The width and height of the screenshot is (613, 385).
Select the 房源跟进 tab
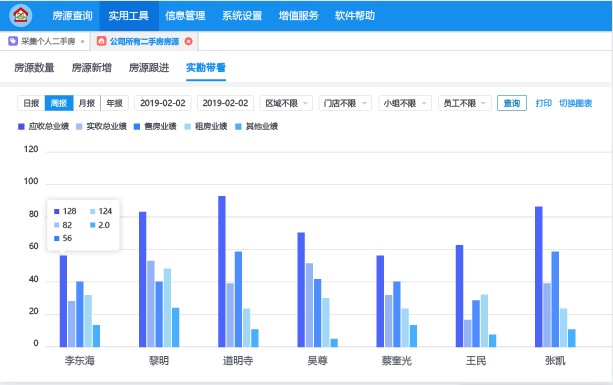(149, 68)
